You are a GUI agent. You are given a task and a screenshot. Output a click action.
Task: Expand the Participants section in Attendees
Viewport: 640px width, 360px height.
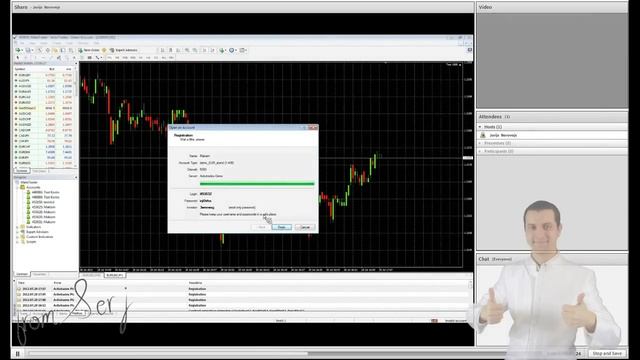tap(480, 151)
